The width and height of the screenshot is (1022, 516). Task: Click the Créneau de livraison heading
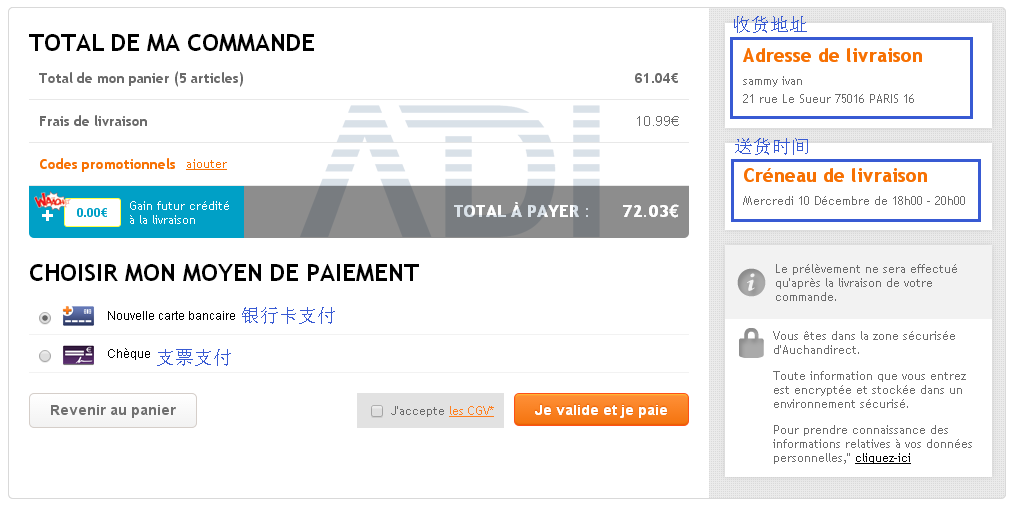pos(835,176)
